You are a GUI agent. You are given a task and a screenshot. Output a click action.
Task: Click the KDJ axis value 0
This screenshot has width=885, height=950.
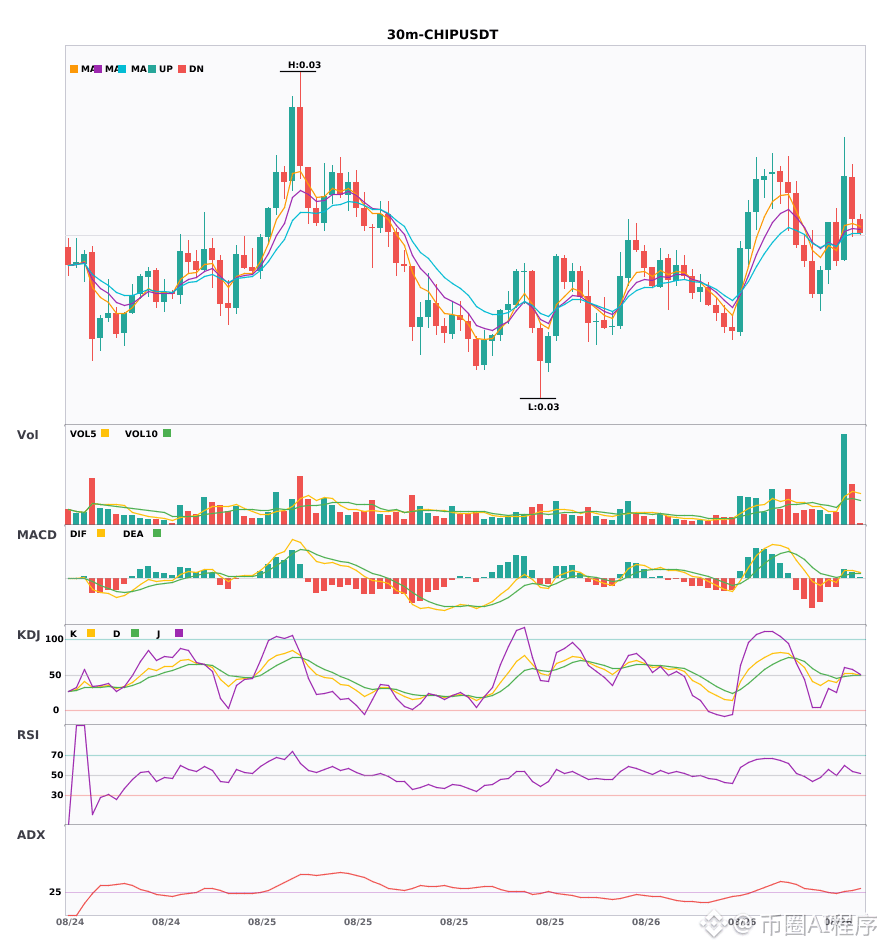click(x=56, y=710)
